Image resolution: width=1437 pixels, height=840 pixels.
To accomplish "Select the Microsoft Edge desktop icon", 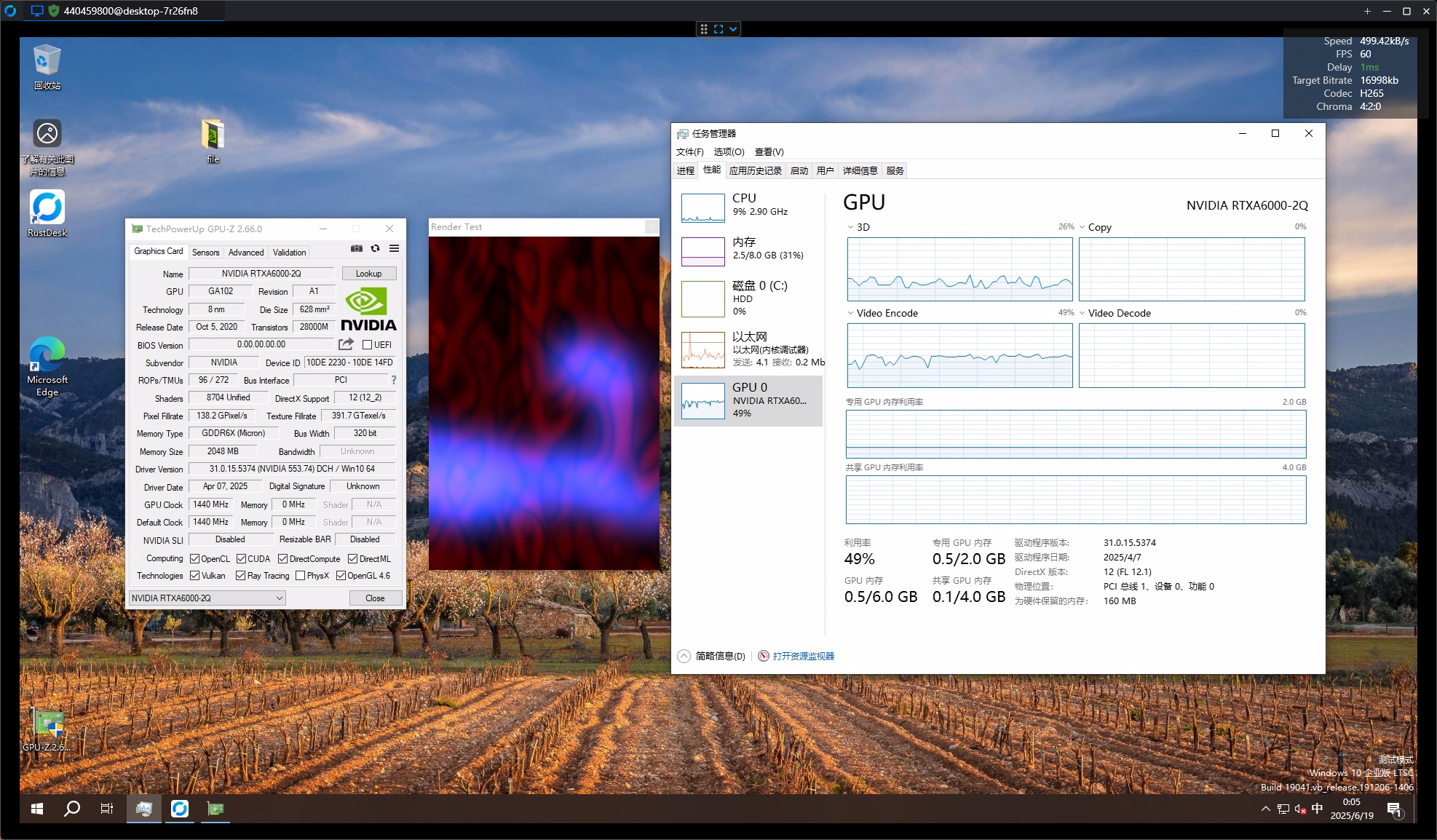I will point(47,367).
